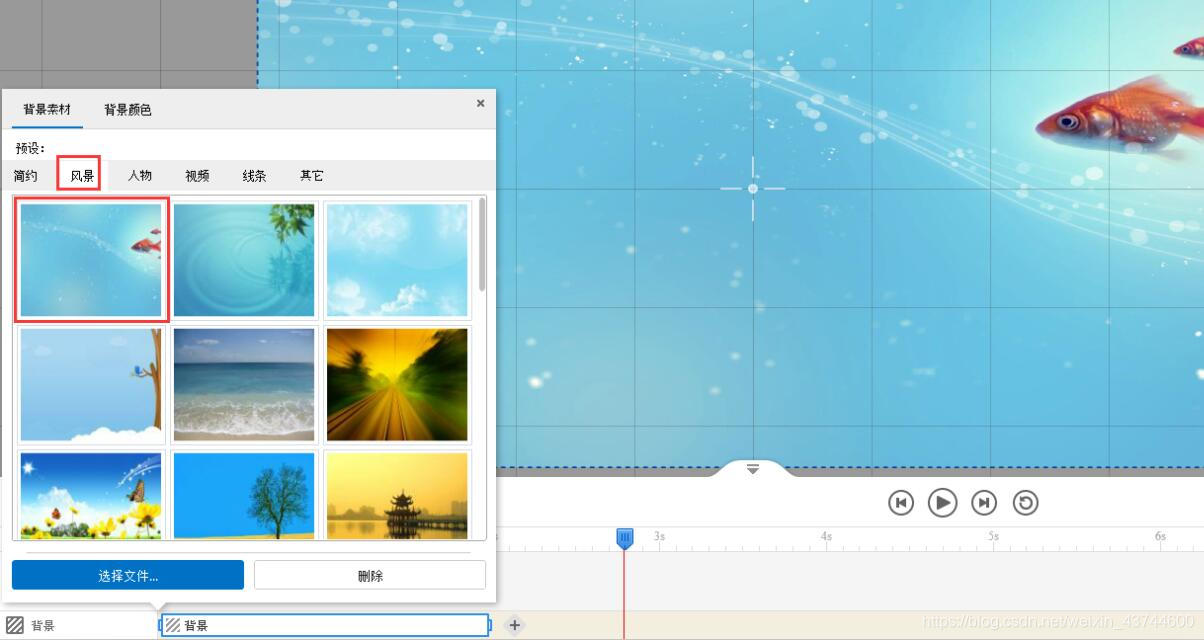Choose the yellow motion-blur road thumbnail
This screenshot has height=640, width=1204.
(397, 385)
